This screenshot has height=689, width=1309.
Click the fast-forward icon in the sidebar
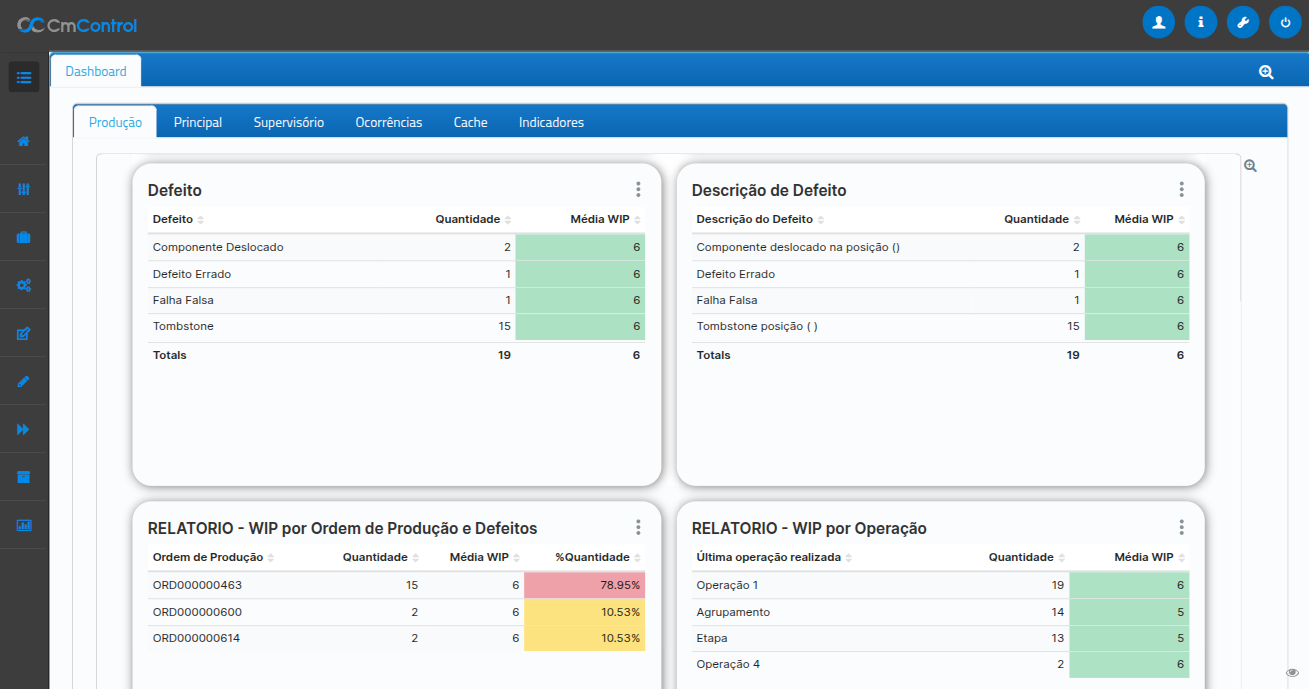point(24,429)
